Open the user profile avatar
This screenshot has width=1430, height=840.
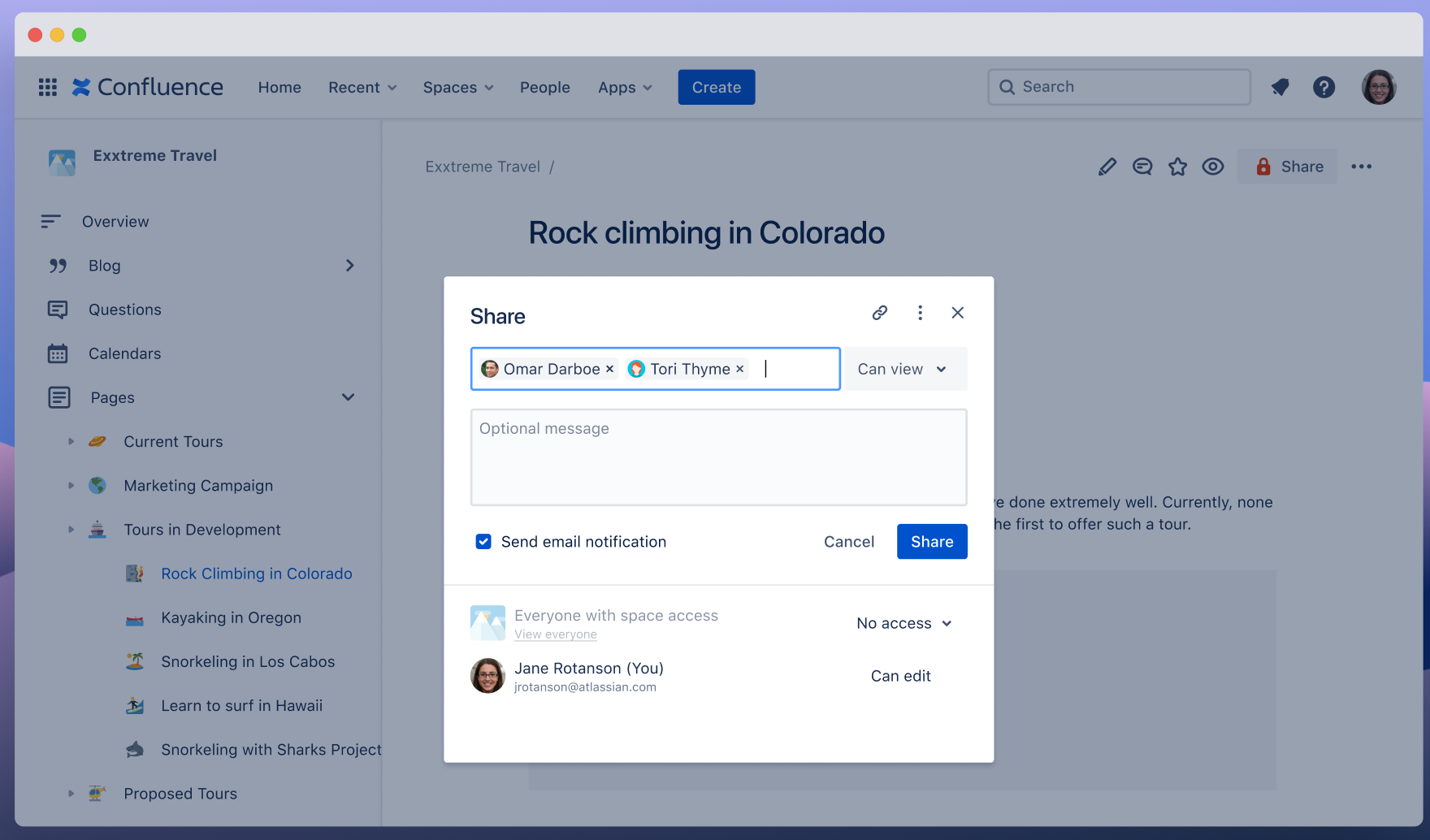click(1379, 87)
